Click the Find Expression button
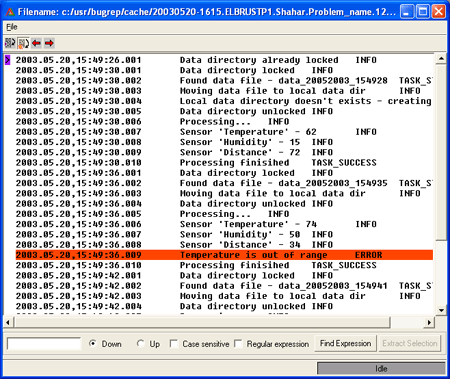The width and height of the screenshot is (450, 379). coord(345,343)
